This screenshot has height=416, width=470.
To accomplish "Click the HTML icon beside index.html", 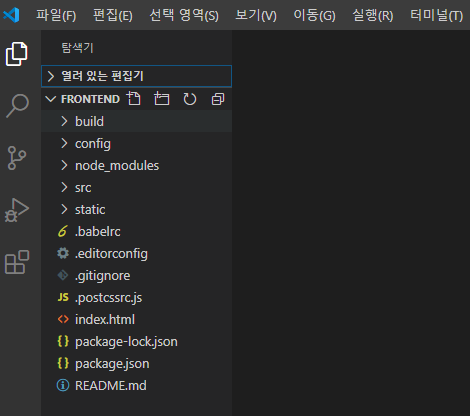I will pyautogui.click(x=63, y=319).
